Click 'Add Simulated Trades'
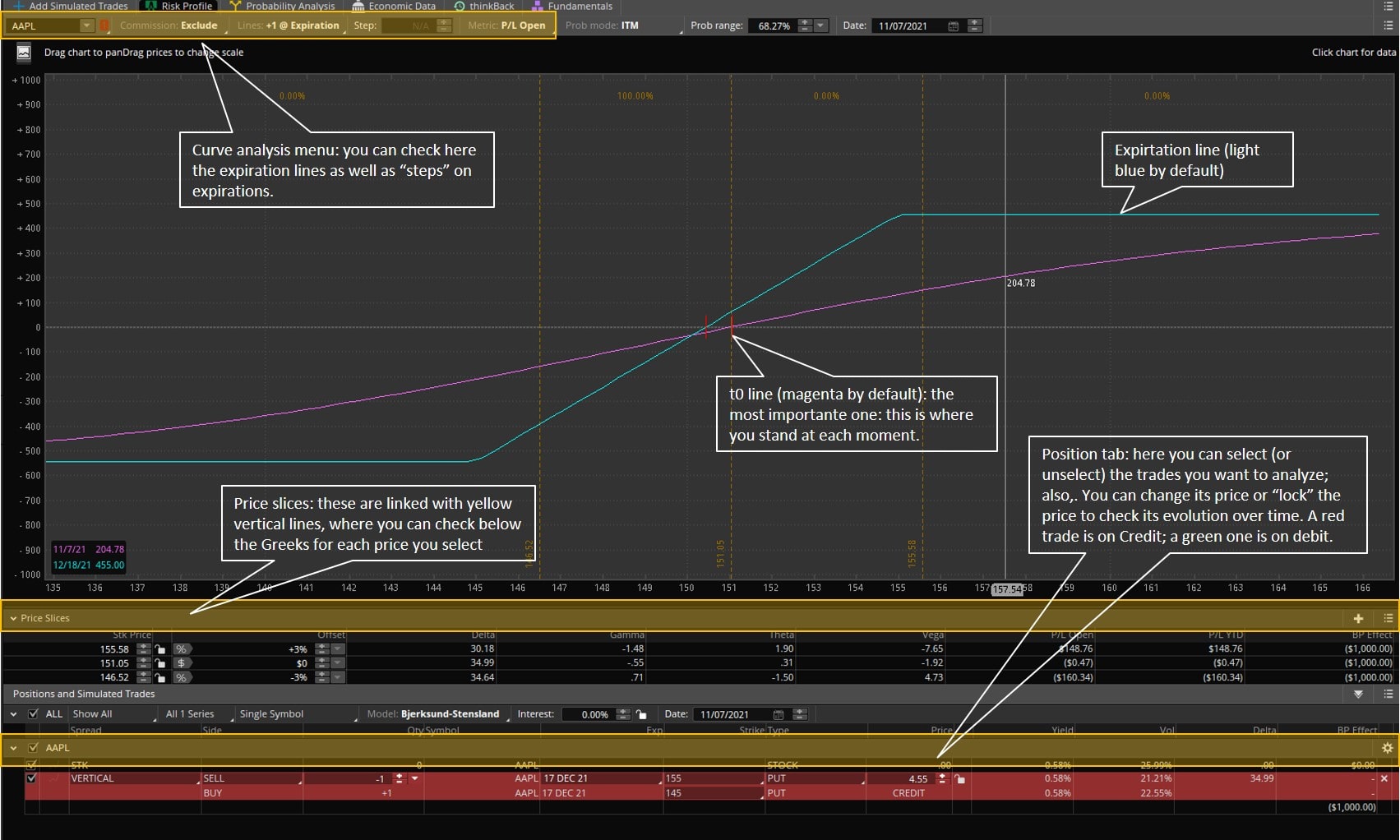1400x840 pixels. pyautogui.click(x=78, y=6)
